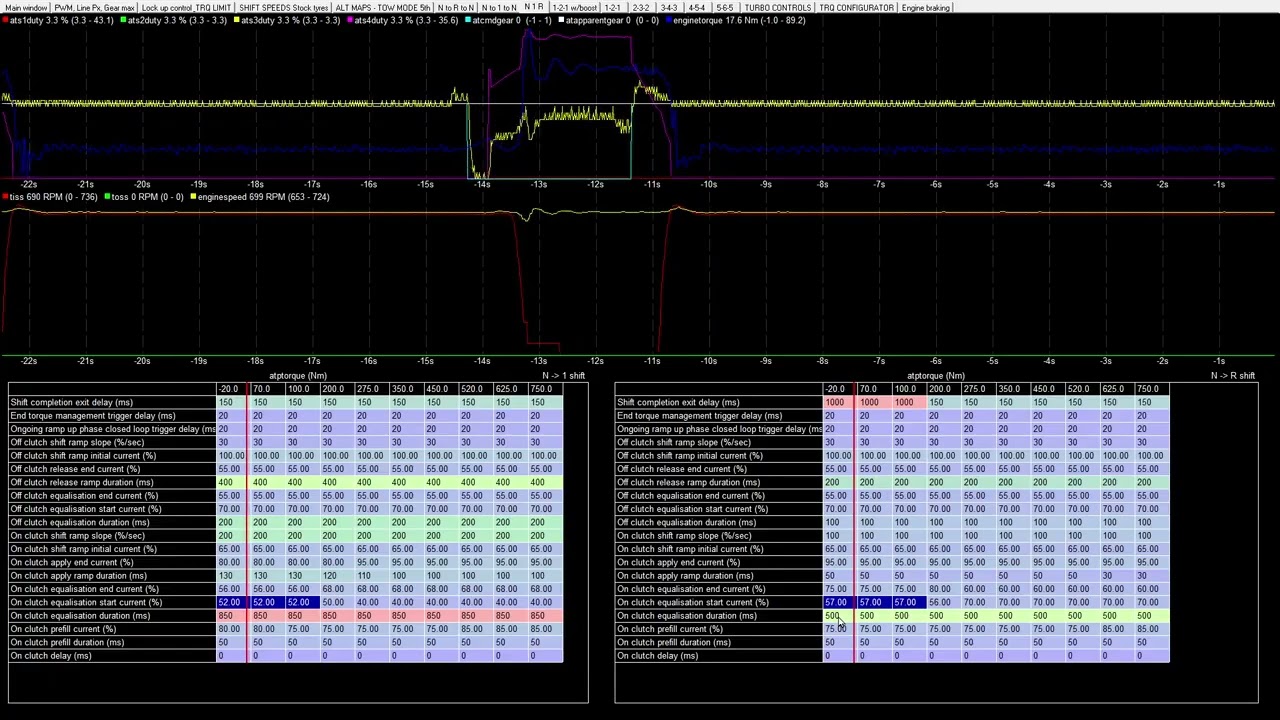Click the green ats2duty legend marker
Viewport: 1280px width, 720px height.
(x=123, y=20)
